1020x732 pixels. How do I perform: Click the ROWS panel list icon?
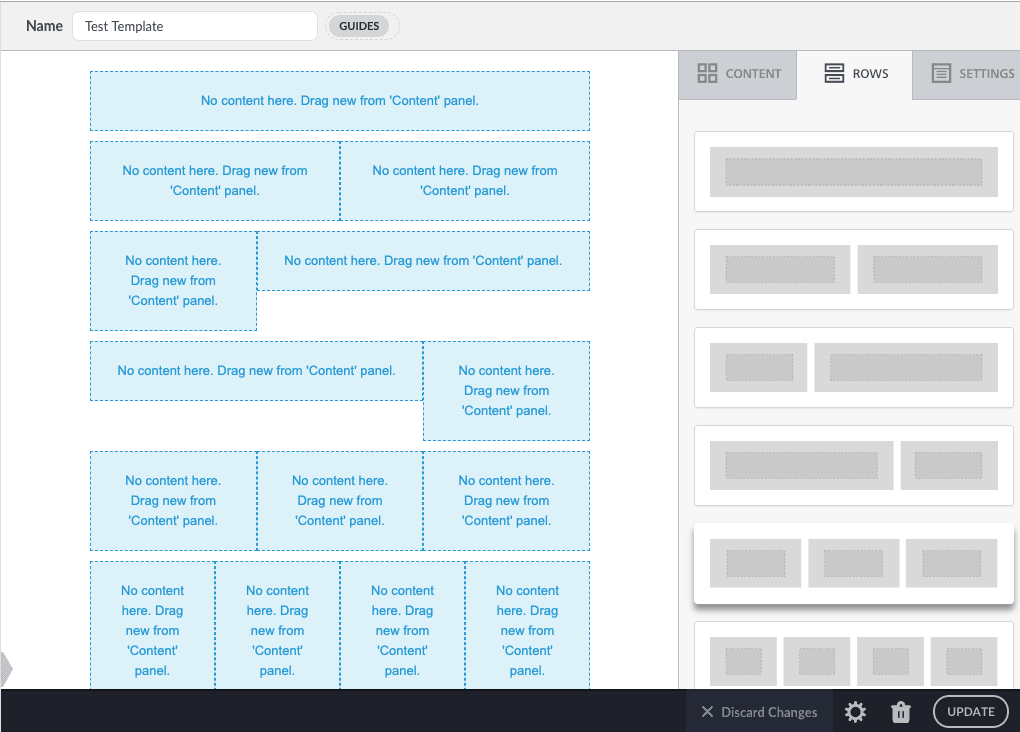click(834, 73)
